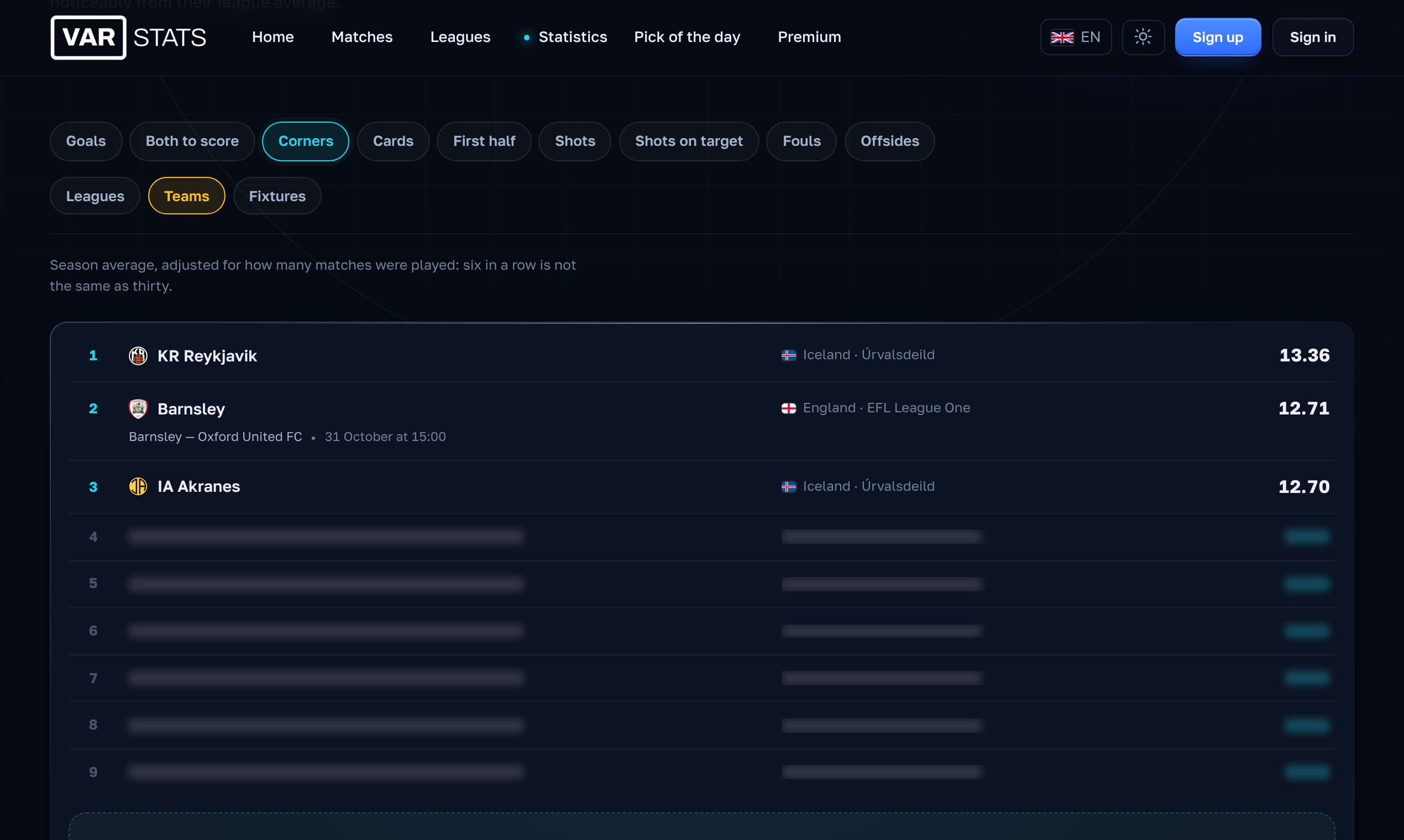Select the Offsides stat filter
This screenshot has height=840, width=1404.
pos(889,141)
